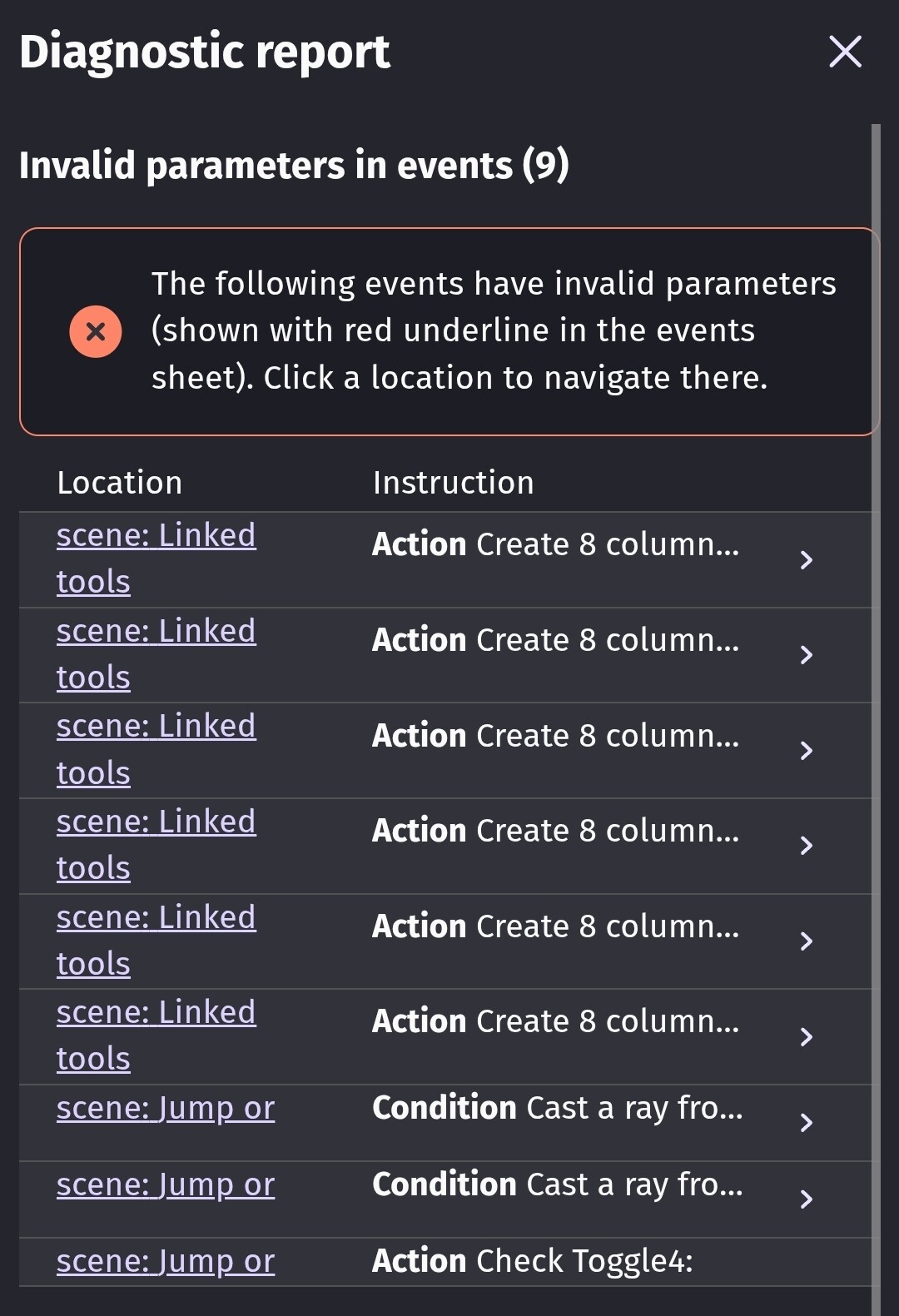The image size is (899, 1316).
Task: Expand chevron on second Cast a ray condition
Action: (806, 1199)
